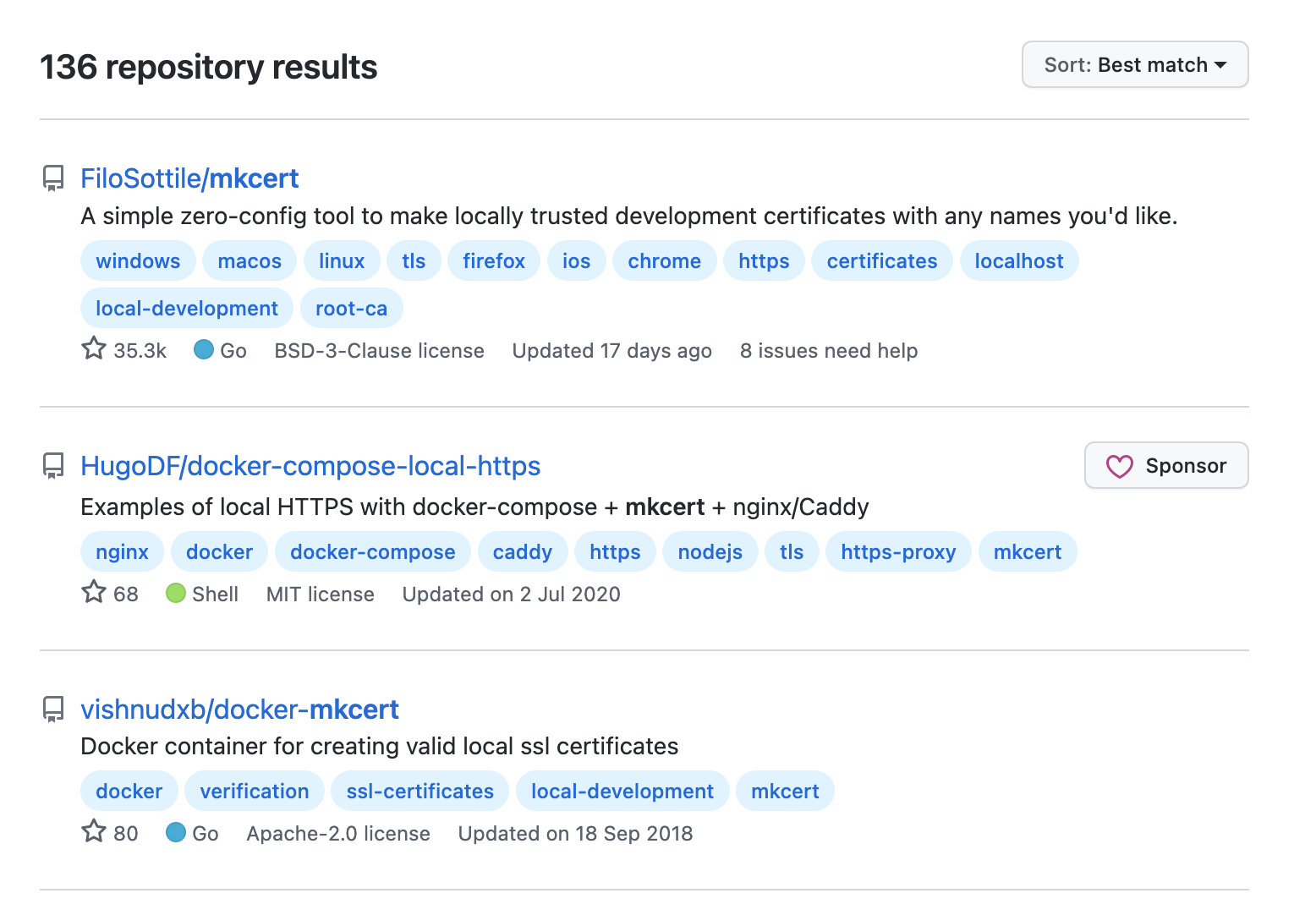Open the 8 issues need help link

click(x=828, y=351)
